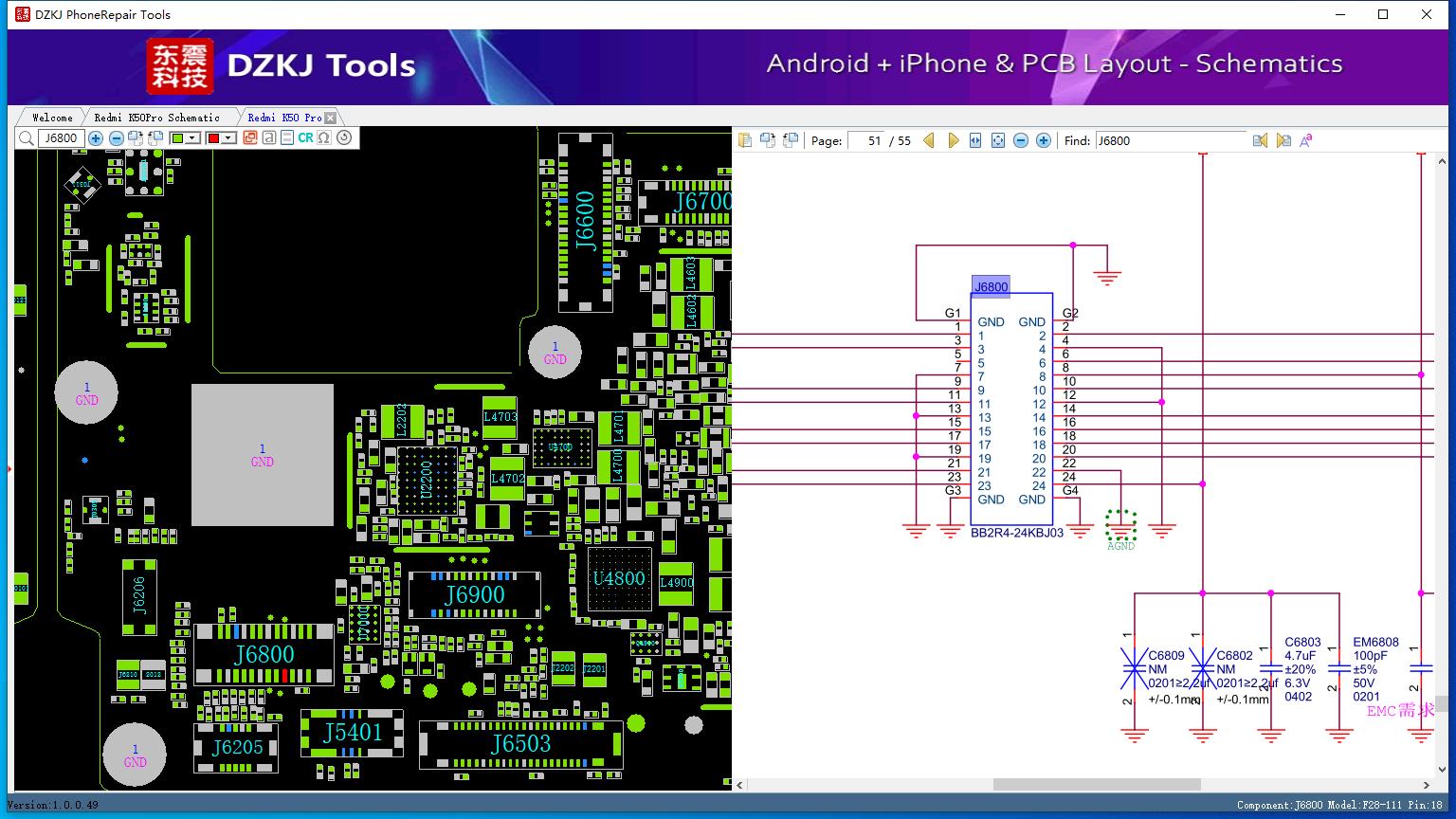This screenshot has height=819, width=1456.
Task: Pick the green component color swatch
Action: (177, 138)
